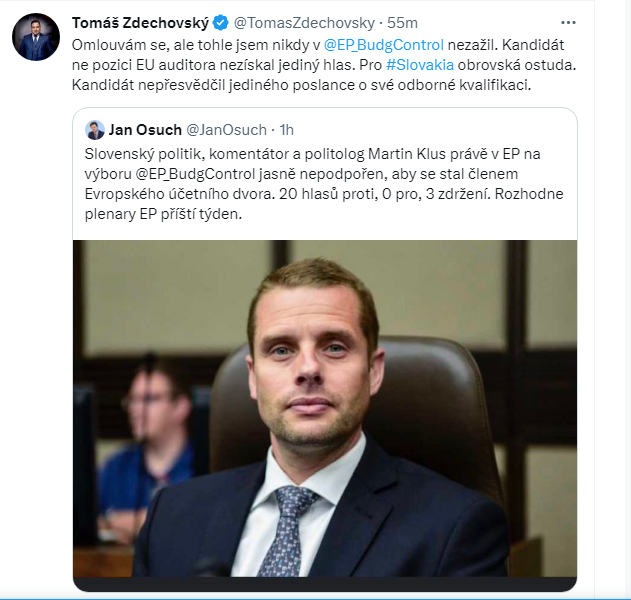This screenshot has height=600, width=631.
Task: Click Jan Osuch's small avatar
Action: 95,130
